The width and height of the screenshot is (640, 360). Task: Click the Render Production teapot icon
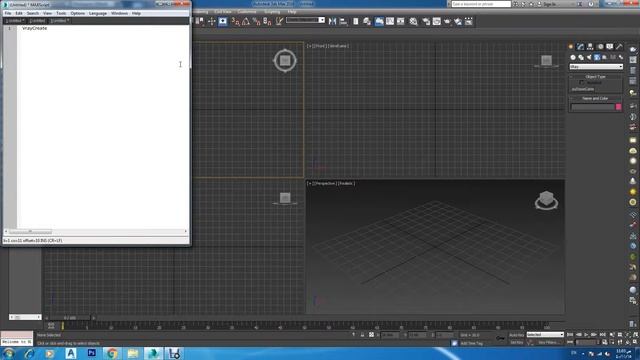pyautogui.click(x=447, y=21)
